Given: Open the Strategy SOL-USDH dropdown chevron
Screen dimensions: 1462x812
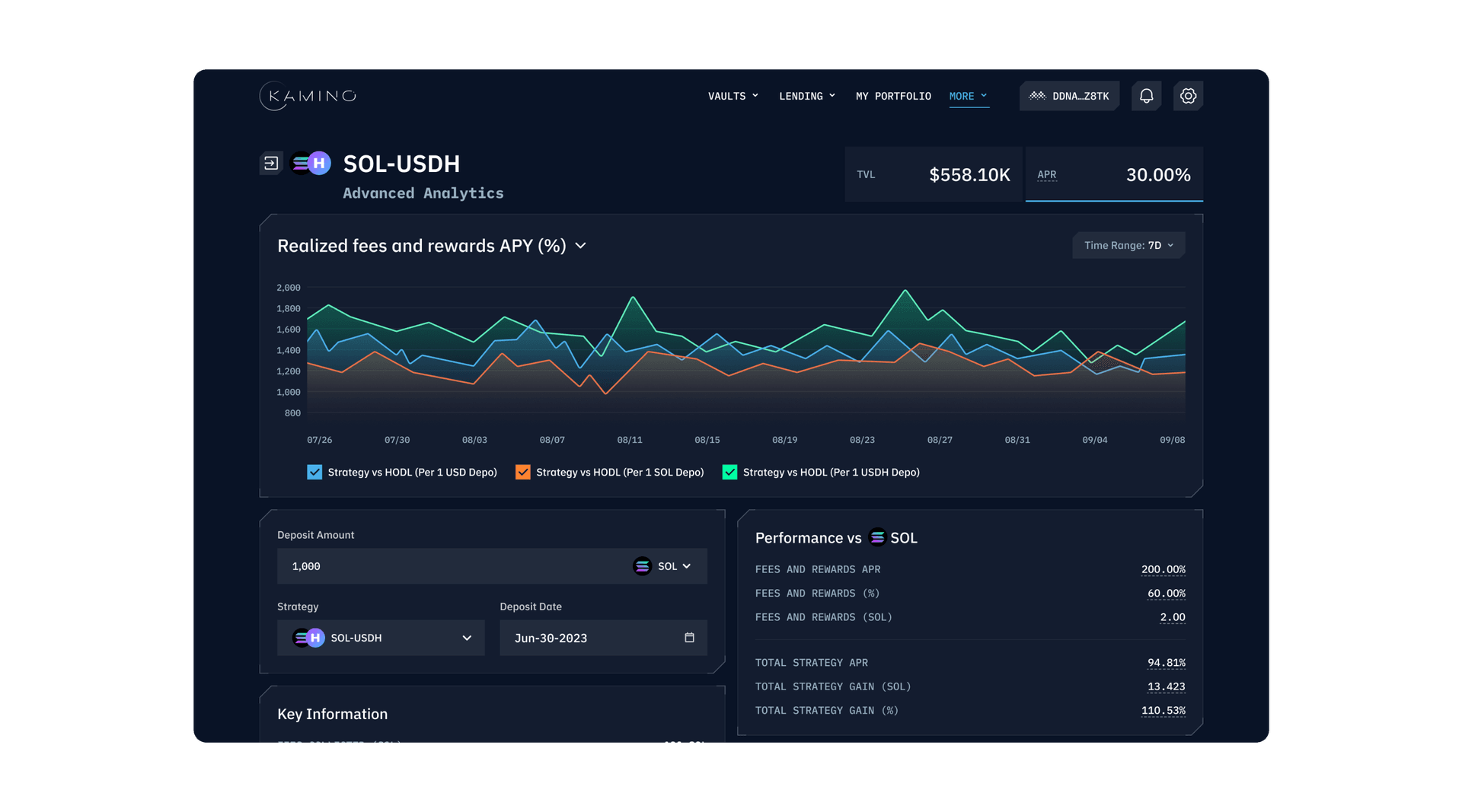Looking at the screenshot, I should click(x=467, y=638).
